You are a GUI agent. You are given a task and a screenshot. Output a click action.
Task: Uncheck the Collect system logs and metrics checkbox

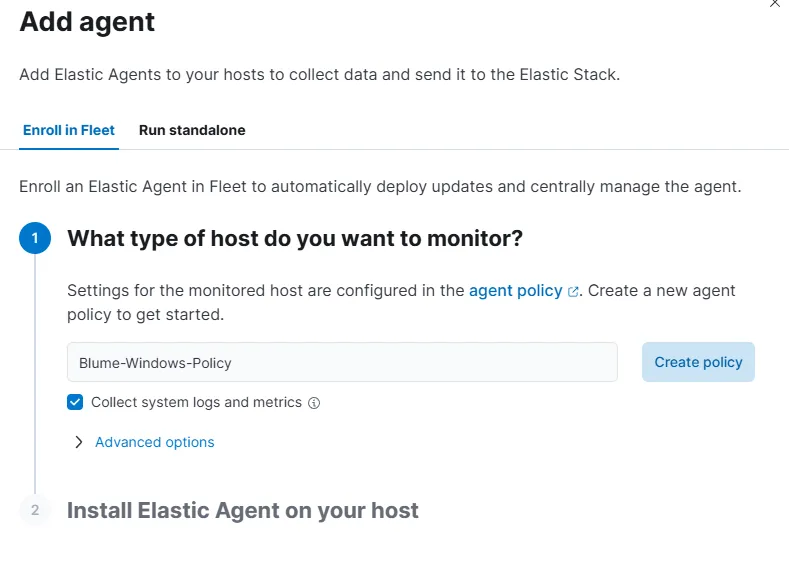[75, 402]
